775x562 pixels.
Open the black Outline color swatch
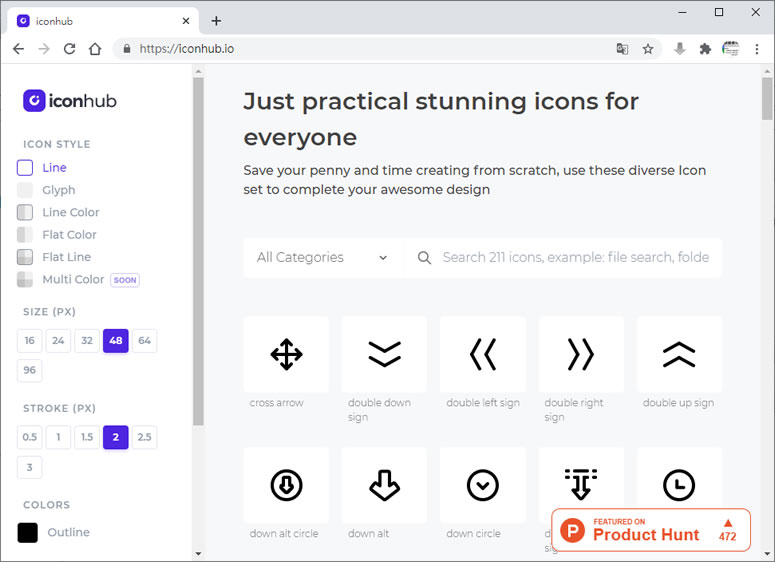[x=27, y=532]
